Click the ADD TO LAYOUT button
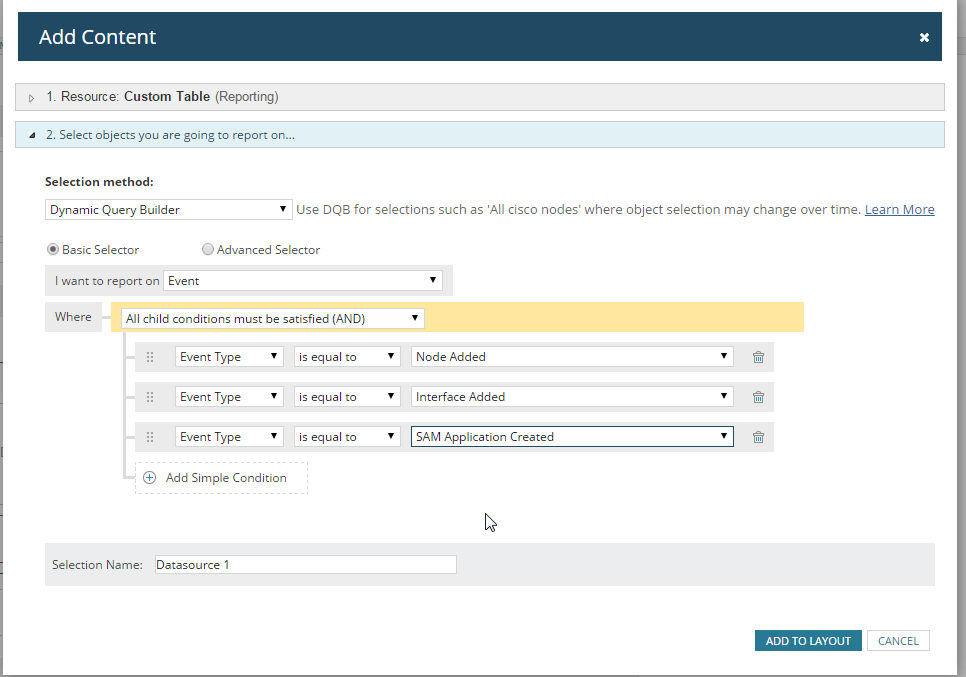Screen dimensions: 966x677 (x=808, y=641)
